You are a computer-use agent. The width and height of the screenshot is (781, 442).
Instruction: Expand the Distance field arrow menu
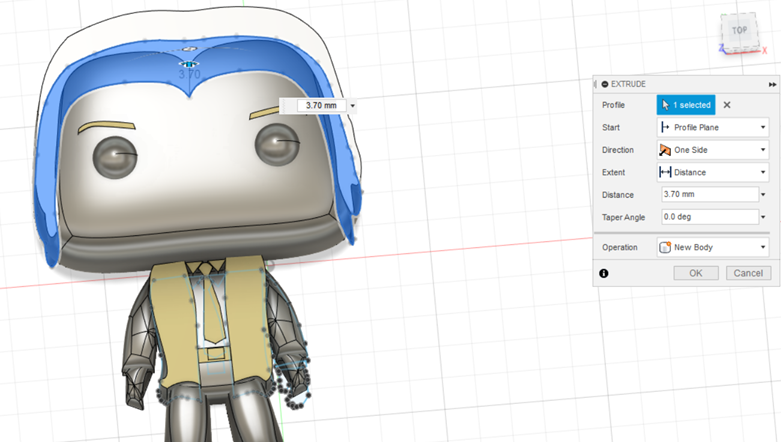[763, 195]
